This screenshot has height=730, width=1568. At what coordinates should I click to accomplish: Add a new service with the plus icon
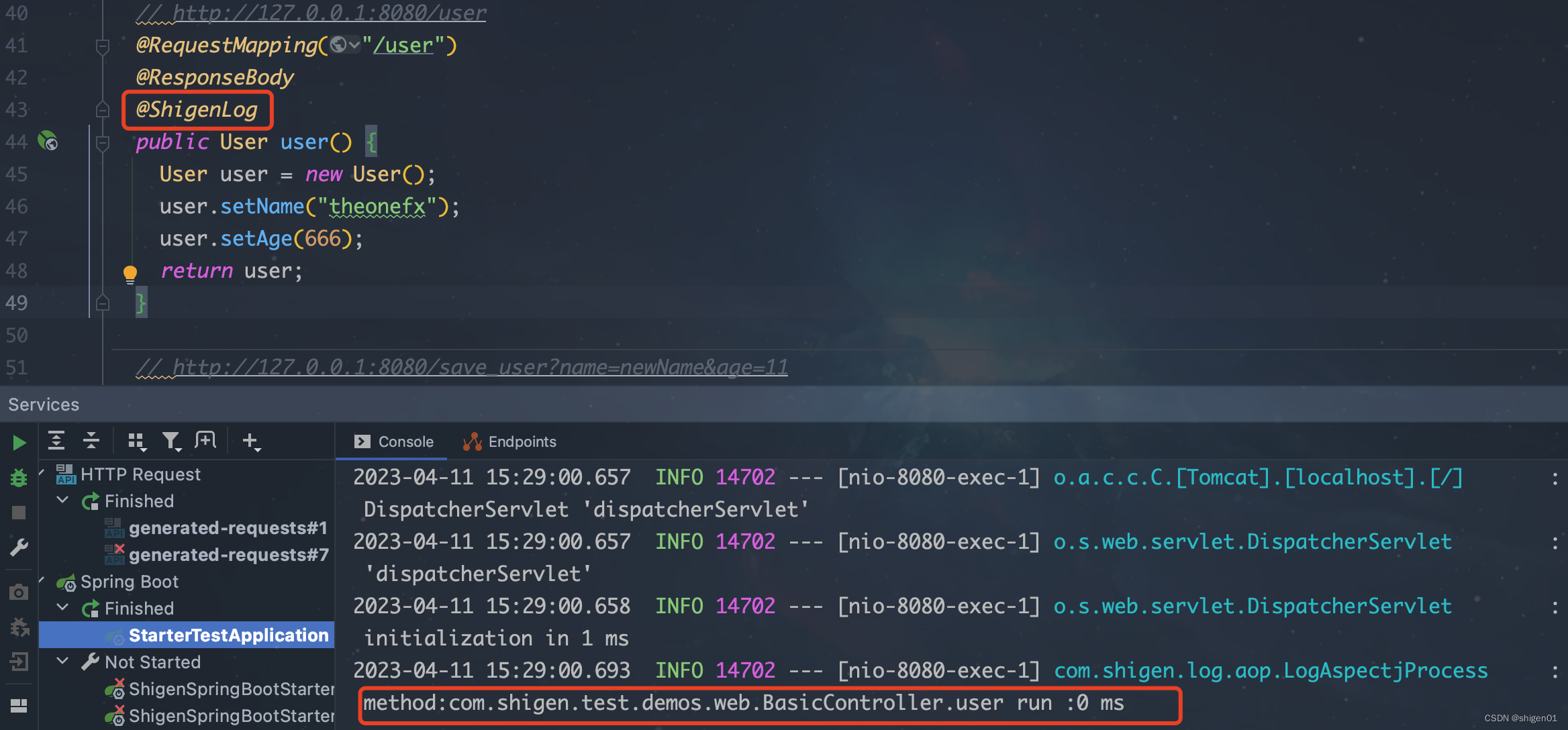(251, 441)
